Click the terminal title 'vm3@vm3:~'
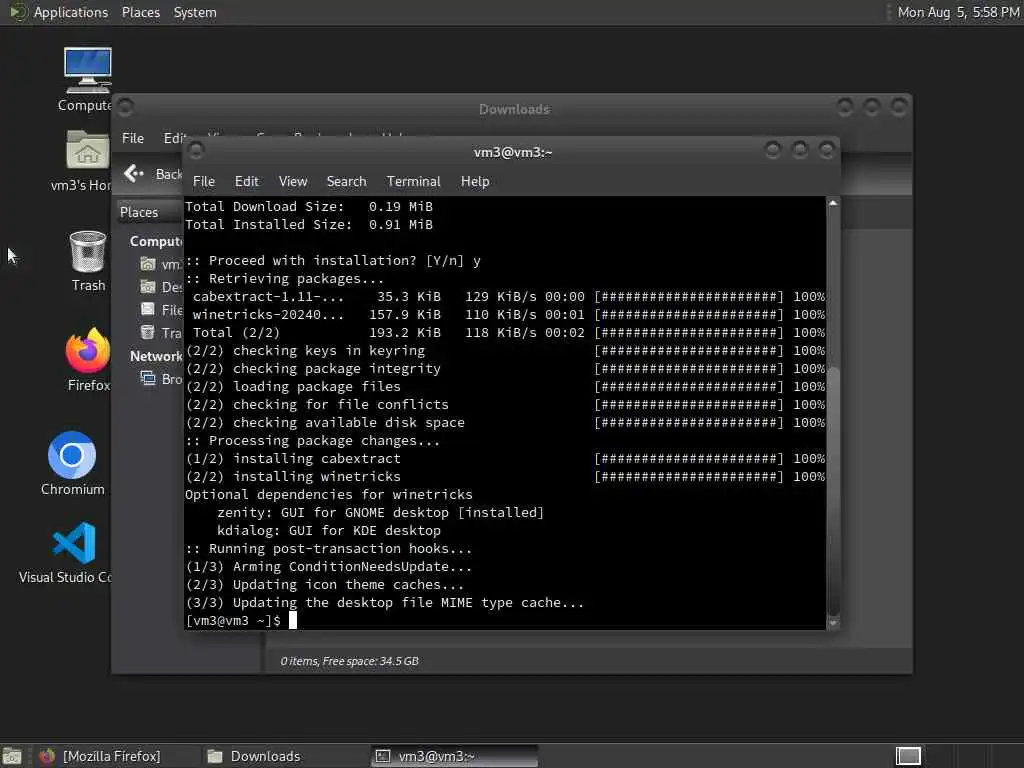The height and width of the screenshot is (768, 1024). 513,152
